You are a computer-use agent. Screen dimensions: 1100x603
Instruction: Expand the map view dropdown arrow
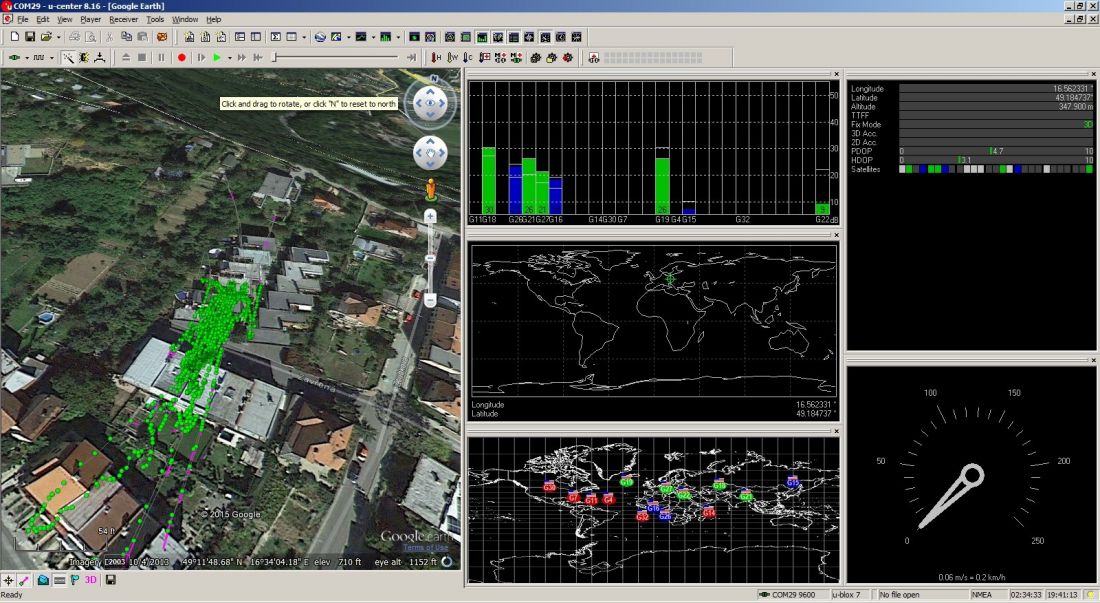pyautogui.click(x=348, y=37)
